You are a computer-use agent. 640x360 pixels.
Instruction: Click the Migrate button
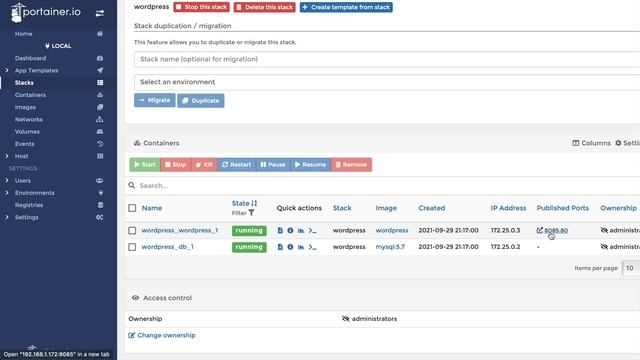click(155, 100)
